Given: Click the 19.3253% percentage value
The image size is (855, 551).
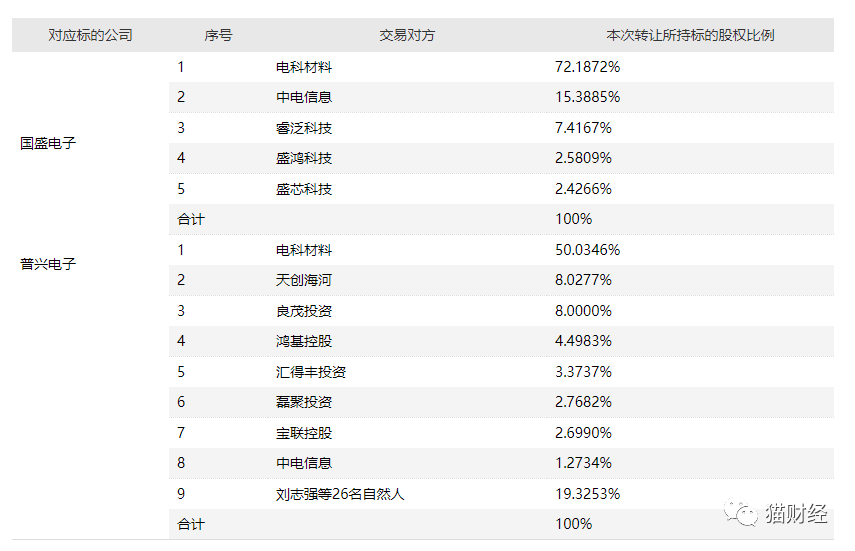Looking at the screenshot, I should 587,494.
